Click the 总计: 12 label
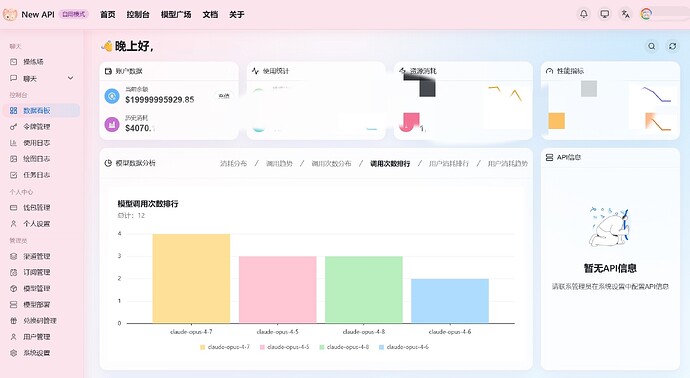This screenshot has height=378, width=690. tap(131, 216)
